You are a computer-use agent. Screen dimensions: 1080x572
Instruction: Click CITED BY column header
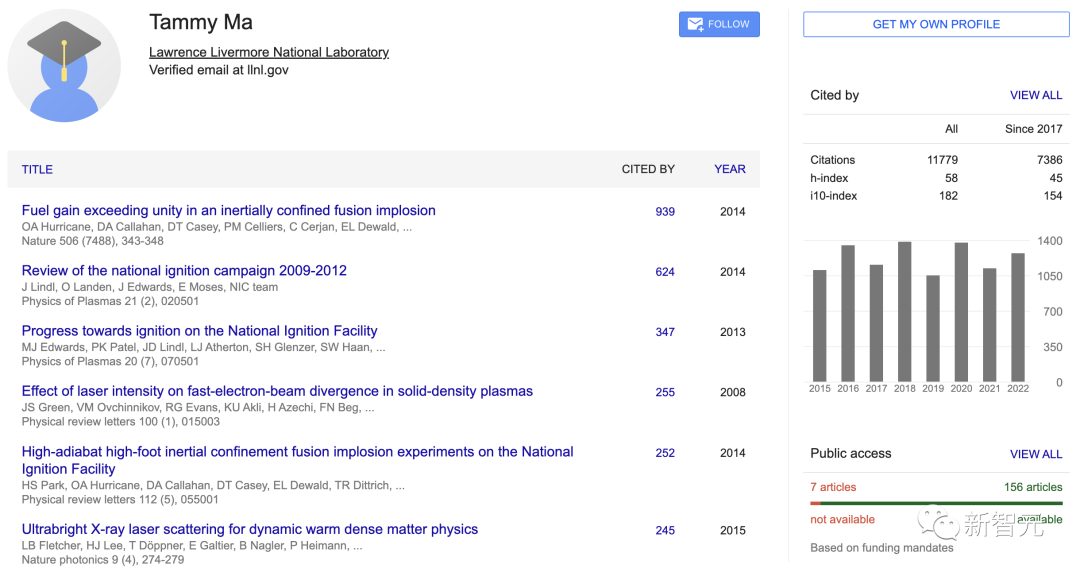click(x=648, y=170)
